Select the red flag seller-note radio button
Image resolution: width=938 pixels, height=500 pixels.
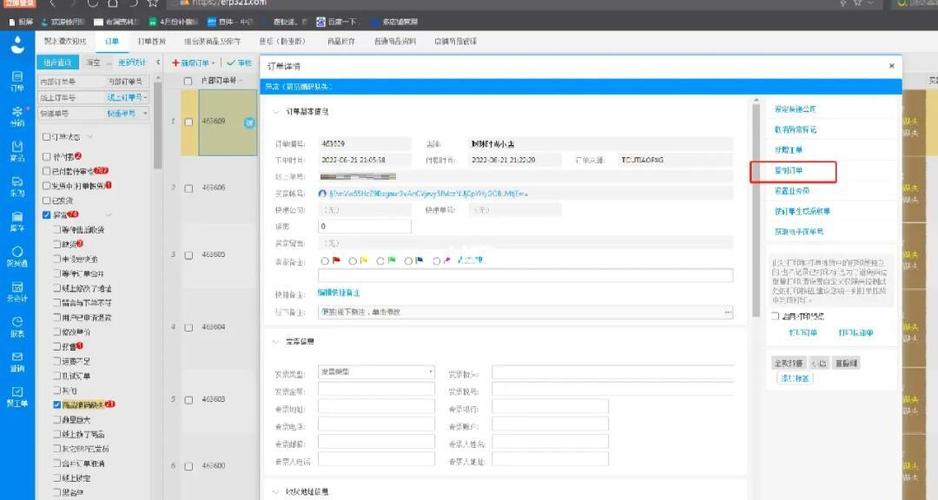(325, 261)
